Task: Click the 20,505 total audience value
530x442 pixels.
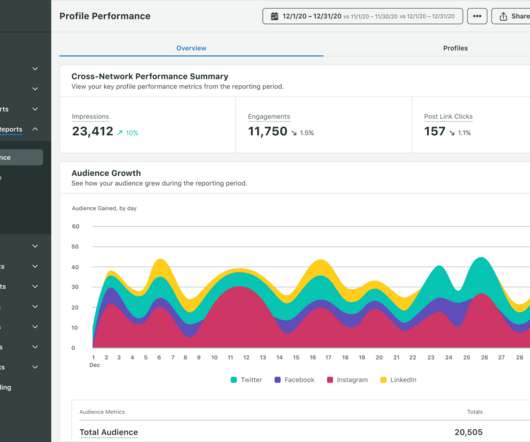Action: [x=468, y=432]
